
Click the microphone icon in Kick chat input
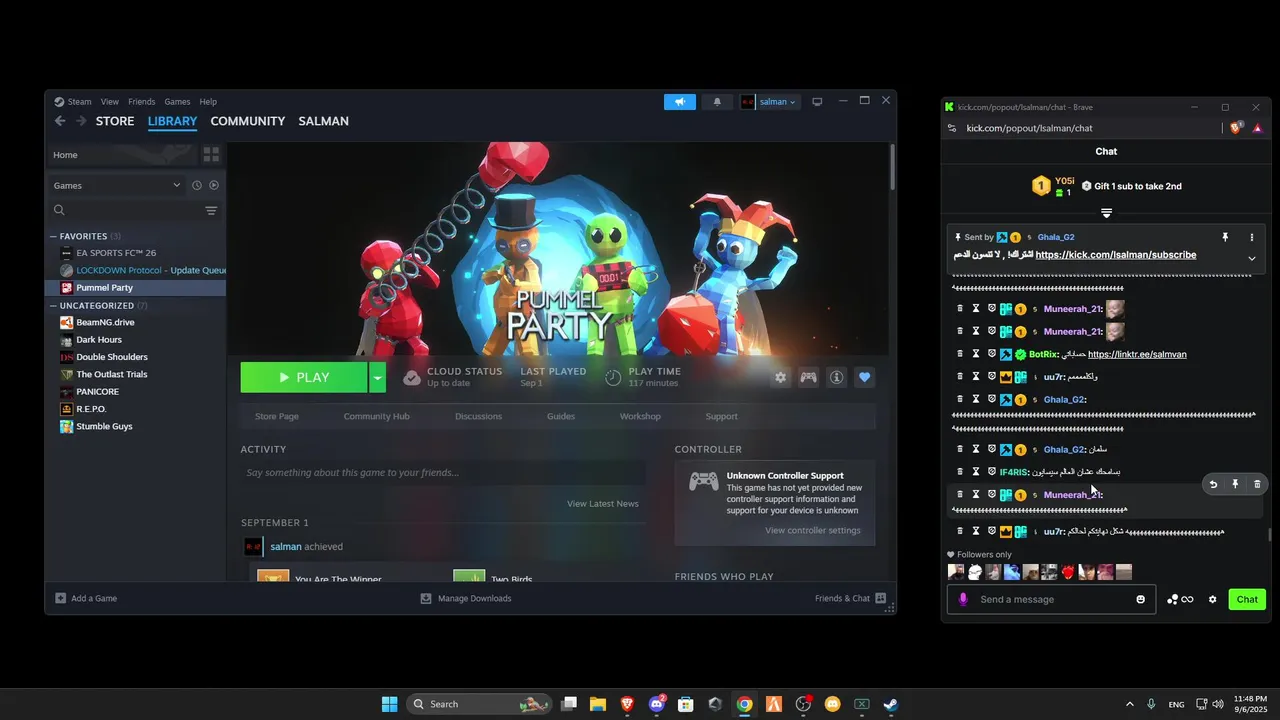coord(964,599)
